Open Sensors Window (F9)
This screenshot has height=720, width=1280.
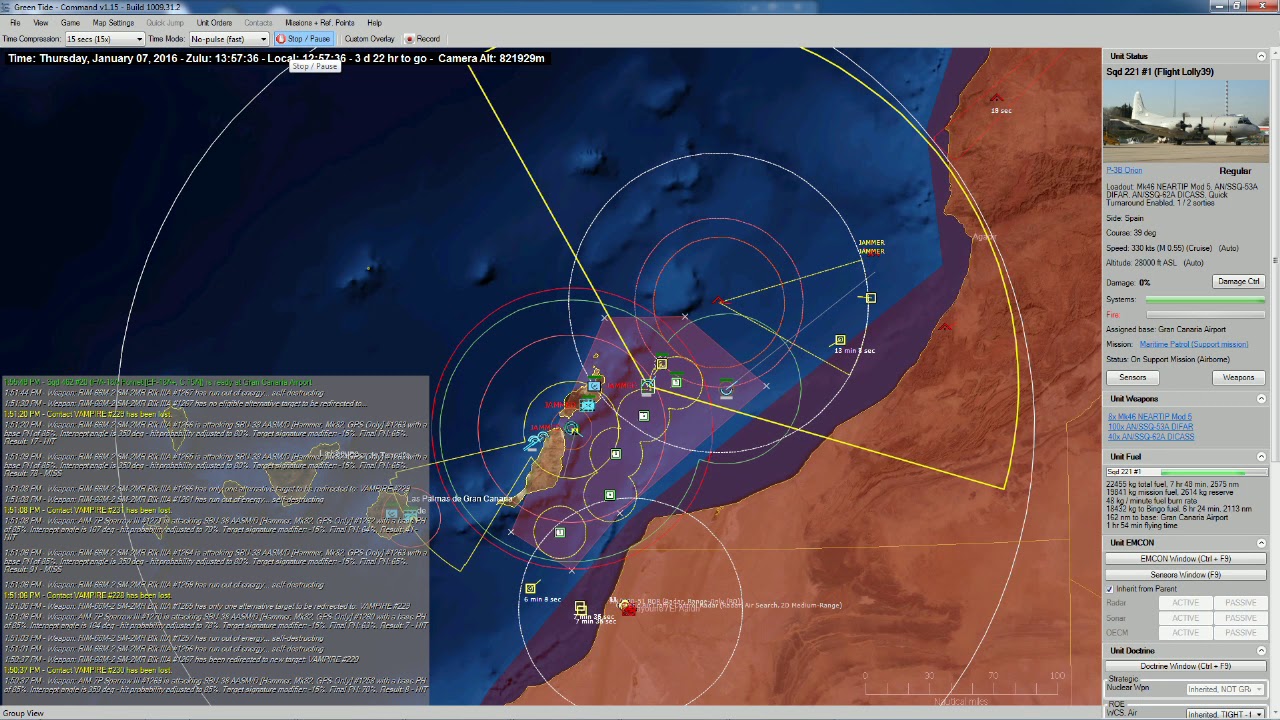[1185, 575]
